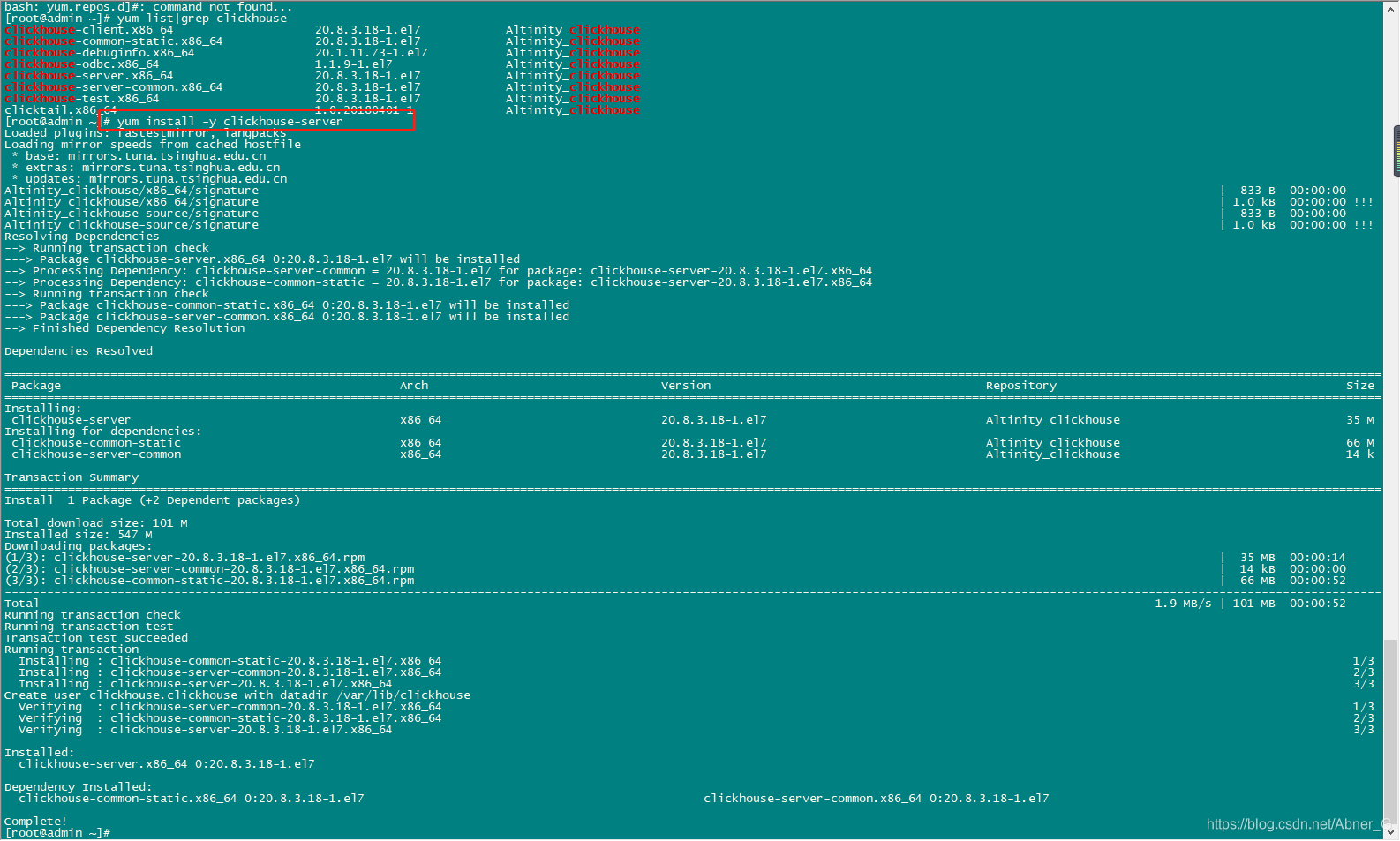Click the 'Repository' column header
Screen dimensions: 1400x841
pos(1021,385)
